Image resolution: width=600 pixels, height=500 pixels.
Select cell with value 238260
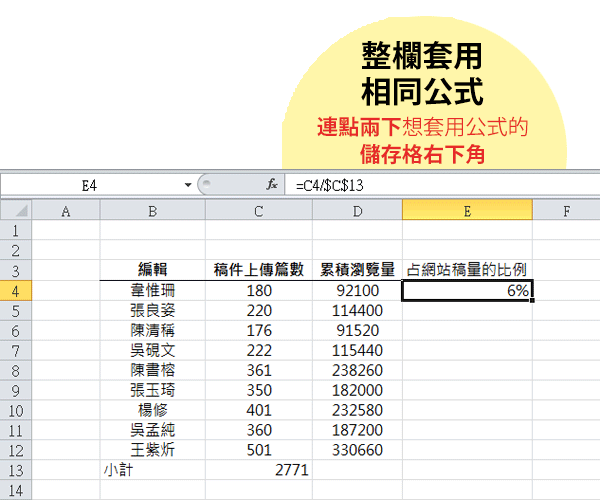[x=357, y=370]
